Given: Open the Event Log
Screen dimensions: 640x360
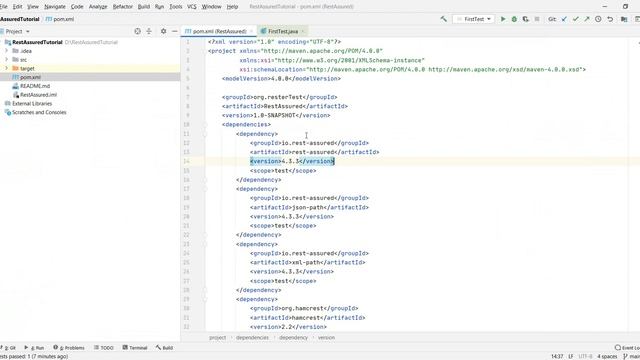Looking at the screenshot, I should click(x=627, y=348).
